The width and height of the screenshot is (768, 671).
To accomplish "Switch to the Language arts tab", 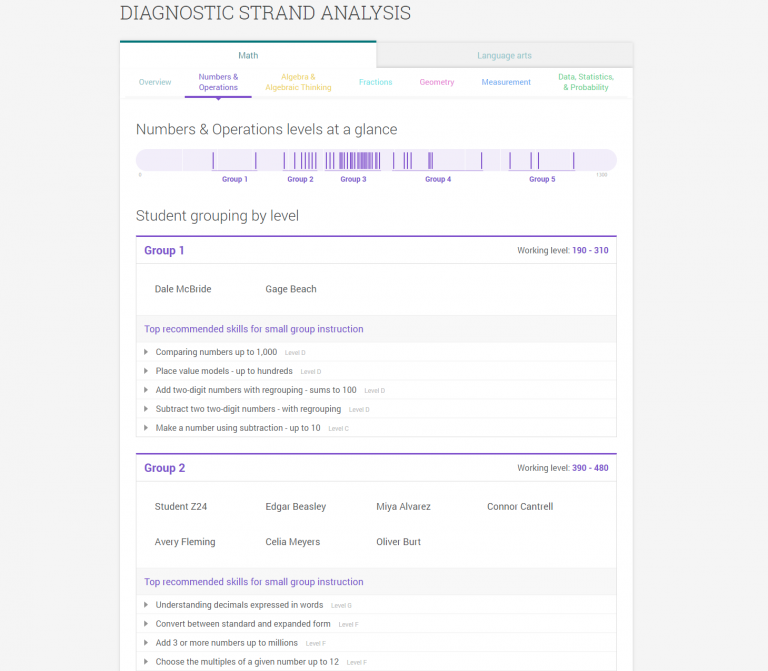I will [x=504, y=56].
